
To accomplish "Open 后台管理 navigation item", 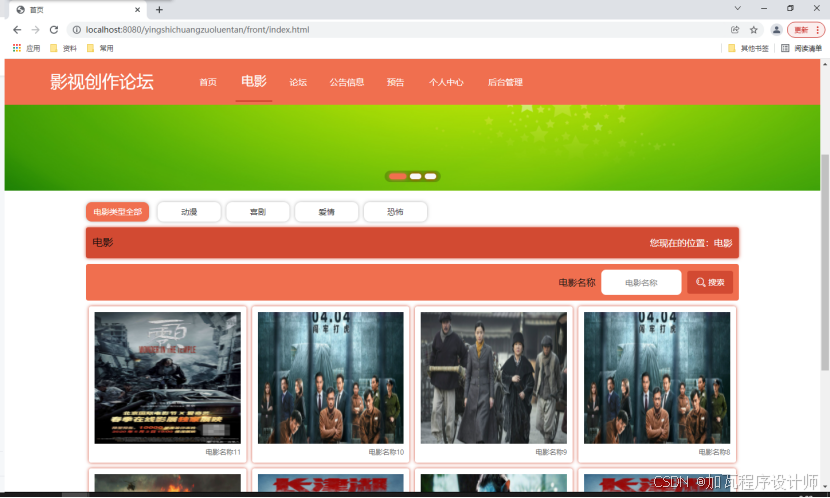I will (505, 82).
